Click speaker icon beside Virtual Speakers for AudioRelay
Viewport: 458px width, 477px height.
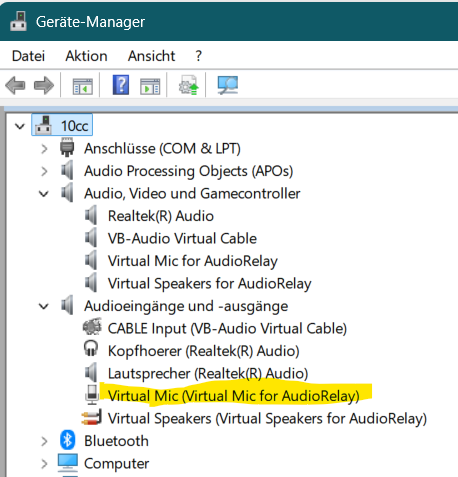pyautogui.click(x=91, y=283)
